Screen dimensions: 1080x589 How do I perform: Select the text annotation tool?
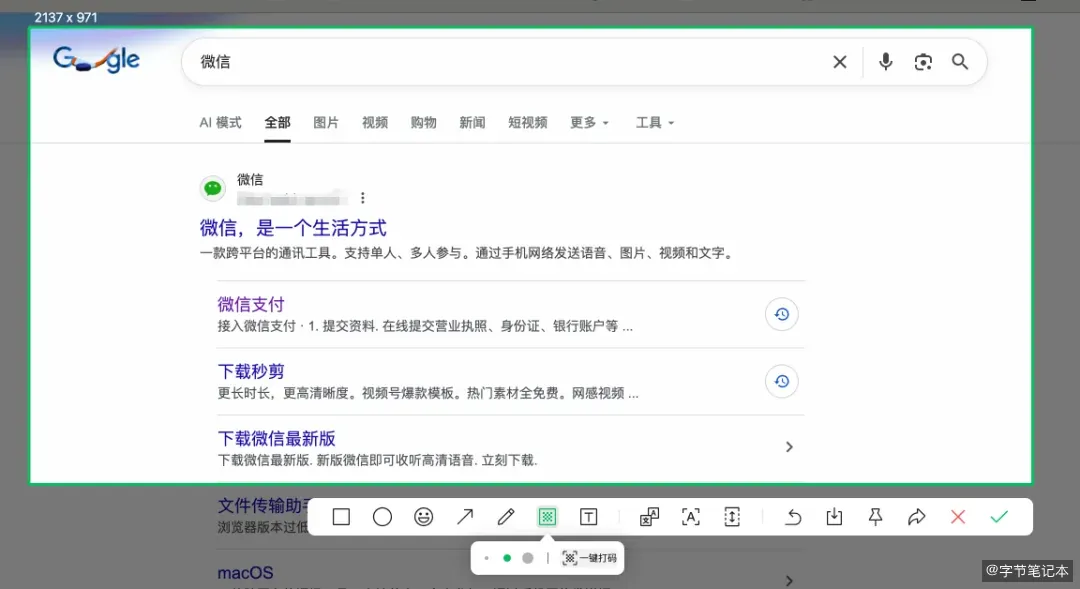tap(588, 517)
